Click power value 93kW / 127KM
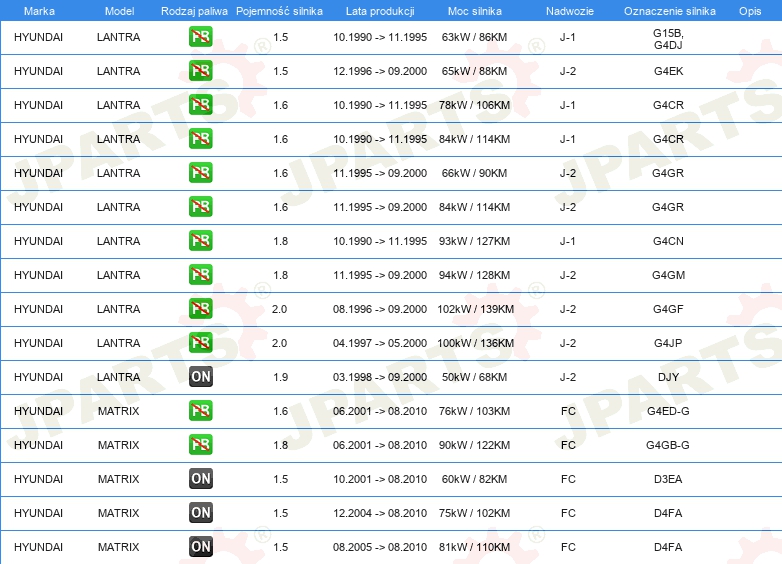The width and height of the screenshot is (782, 564). pos(474,241)
